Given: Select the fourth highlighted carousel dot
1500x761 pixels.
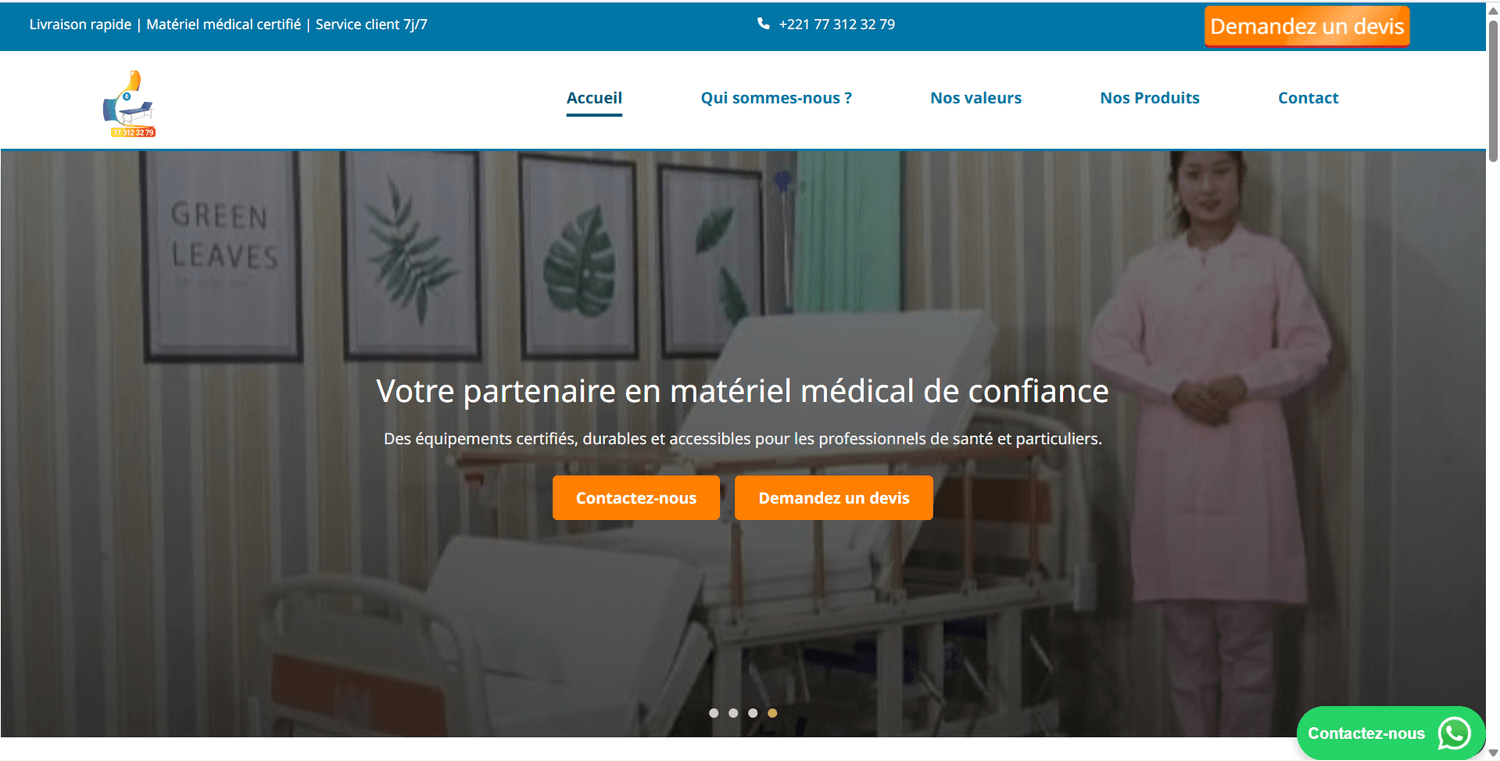Looking at the screenshot, I should pos(772,713).
